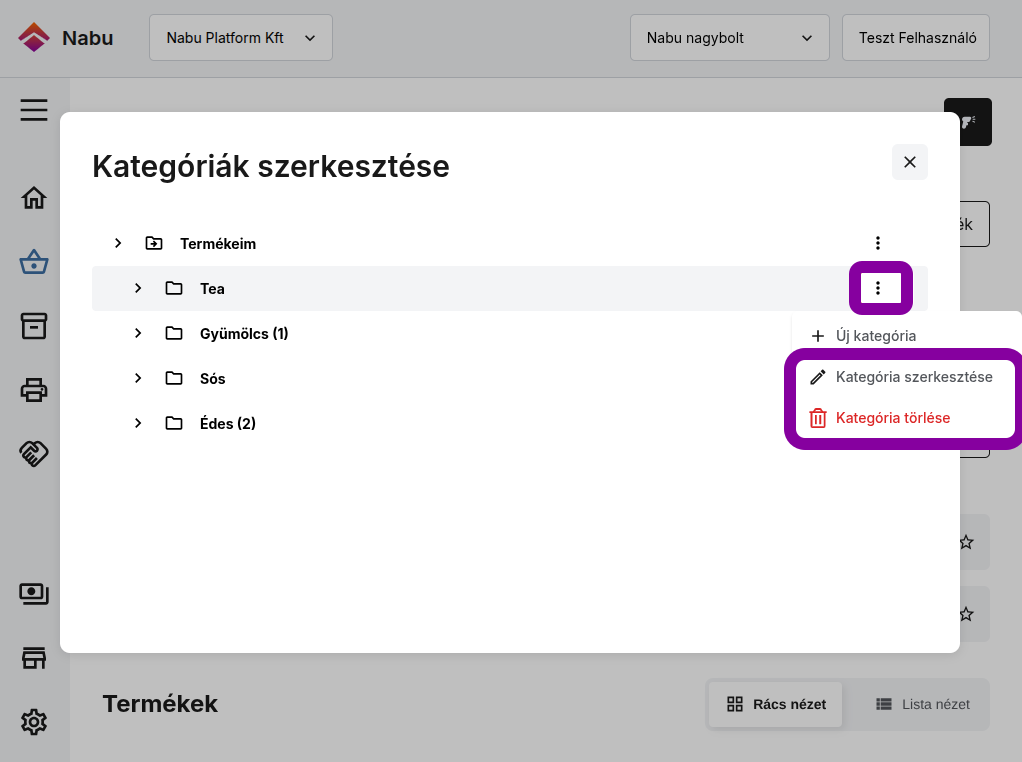Image resolution: width=1022 pixels, height=762 pixels.
Task: Select the Tea category row
Action: coord(510,288)
